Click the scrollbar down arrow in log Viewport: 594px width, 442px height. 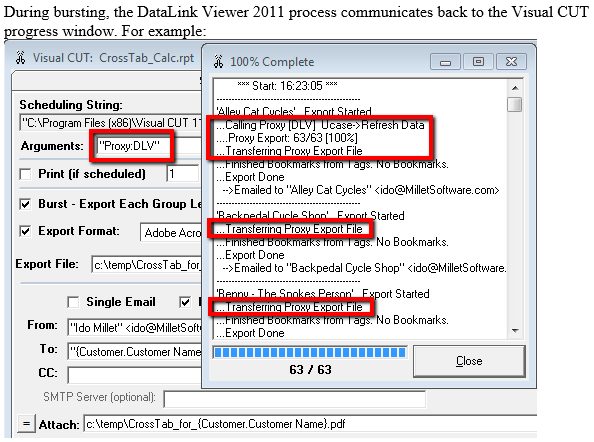(x=515, y=331)
